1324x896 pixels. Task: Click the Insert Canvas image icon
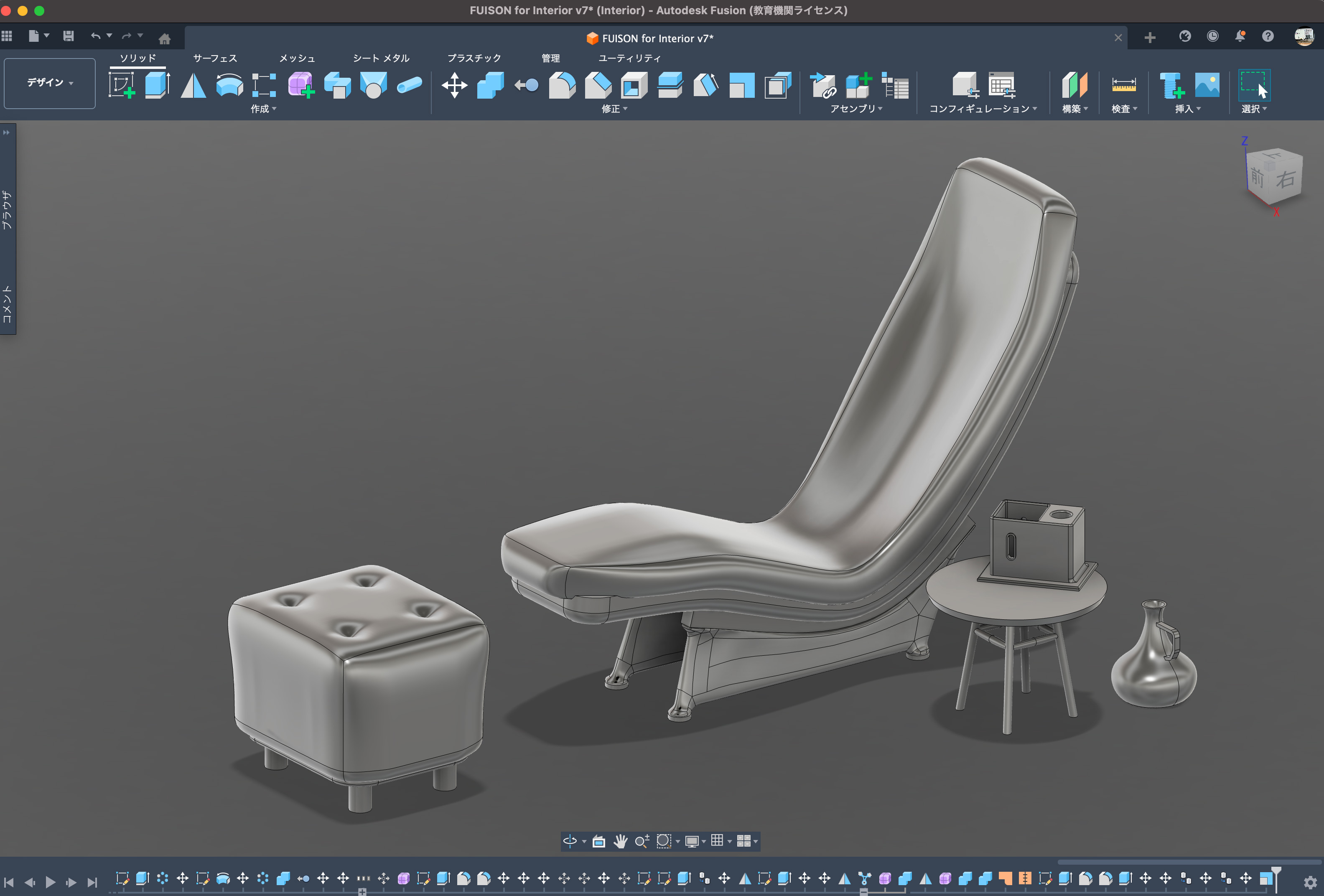pyautogui.click(x=1207, y=85)
